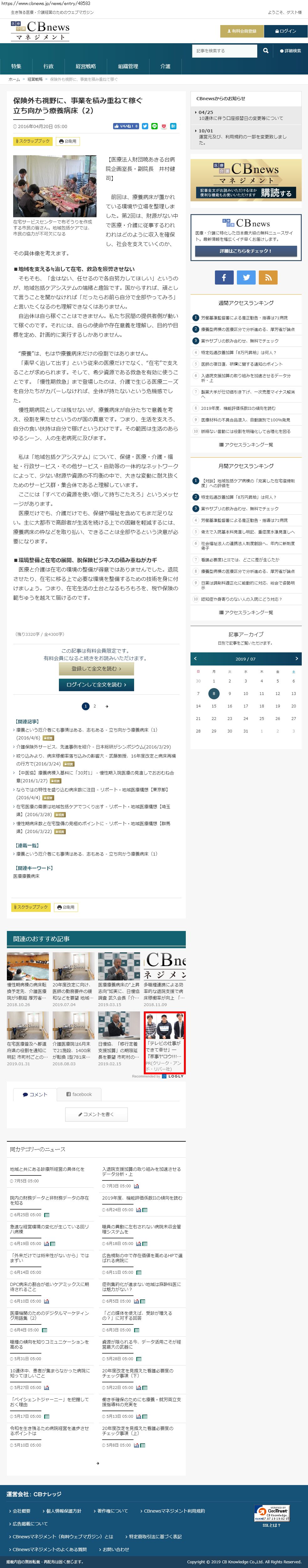Share article with Twitter icon under title
The height and width of the screenshot is (1568, 308).
point(145,126)
